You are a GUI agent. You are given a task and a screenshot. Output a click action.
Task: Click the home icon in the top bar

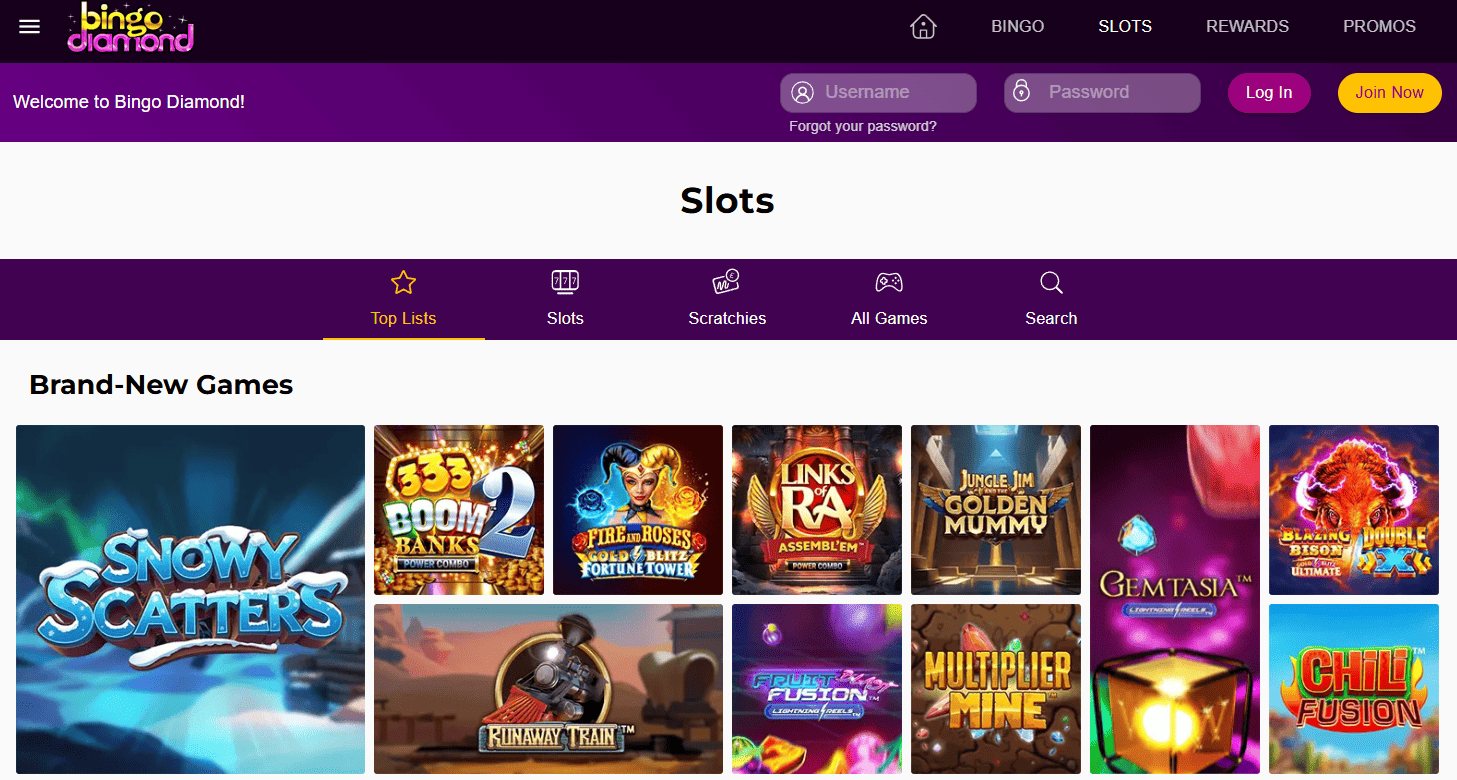pyautogui.click(x=922, y=26)
